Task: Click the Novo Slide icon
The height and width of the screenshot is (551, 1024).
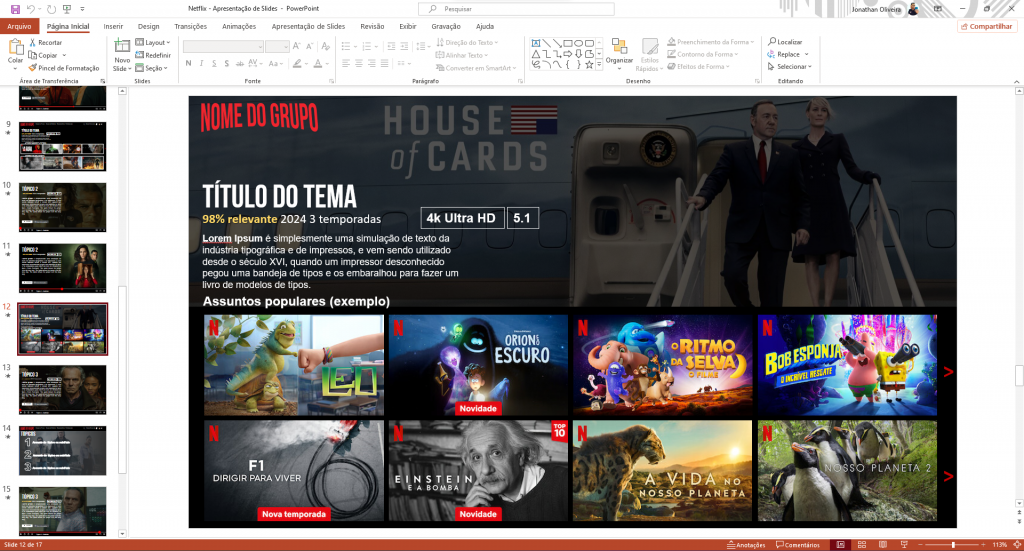Action: (122, 46)
